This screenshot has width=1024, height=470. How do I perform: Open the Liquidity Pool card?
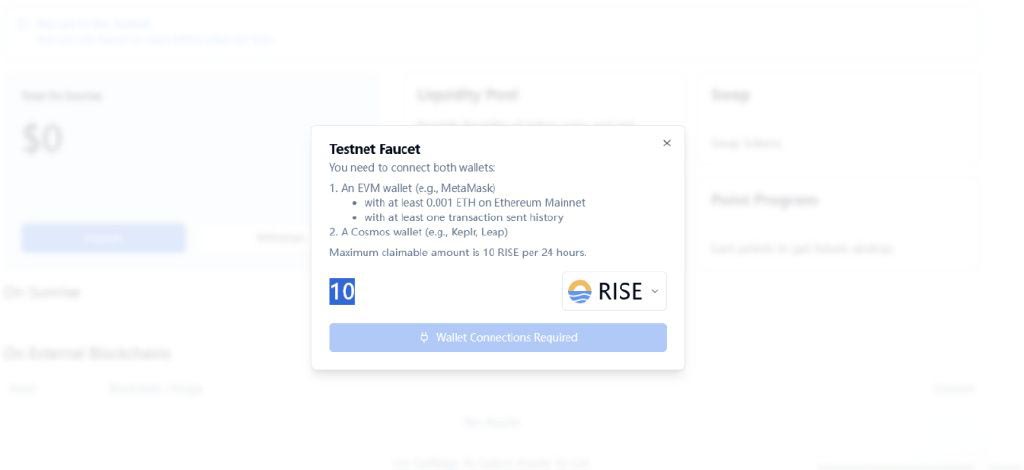click(x=468, y=95)
